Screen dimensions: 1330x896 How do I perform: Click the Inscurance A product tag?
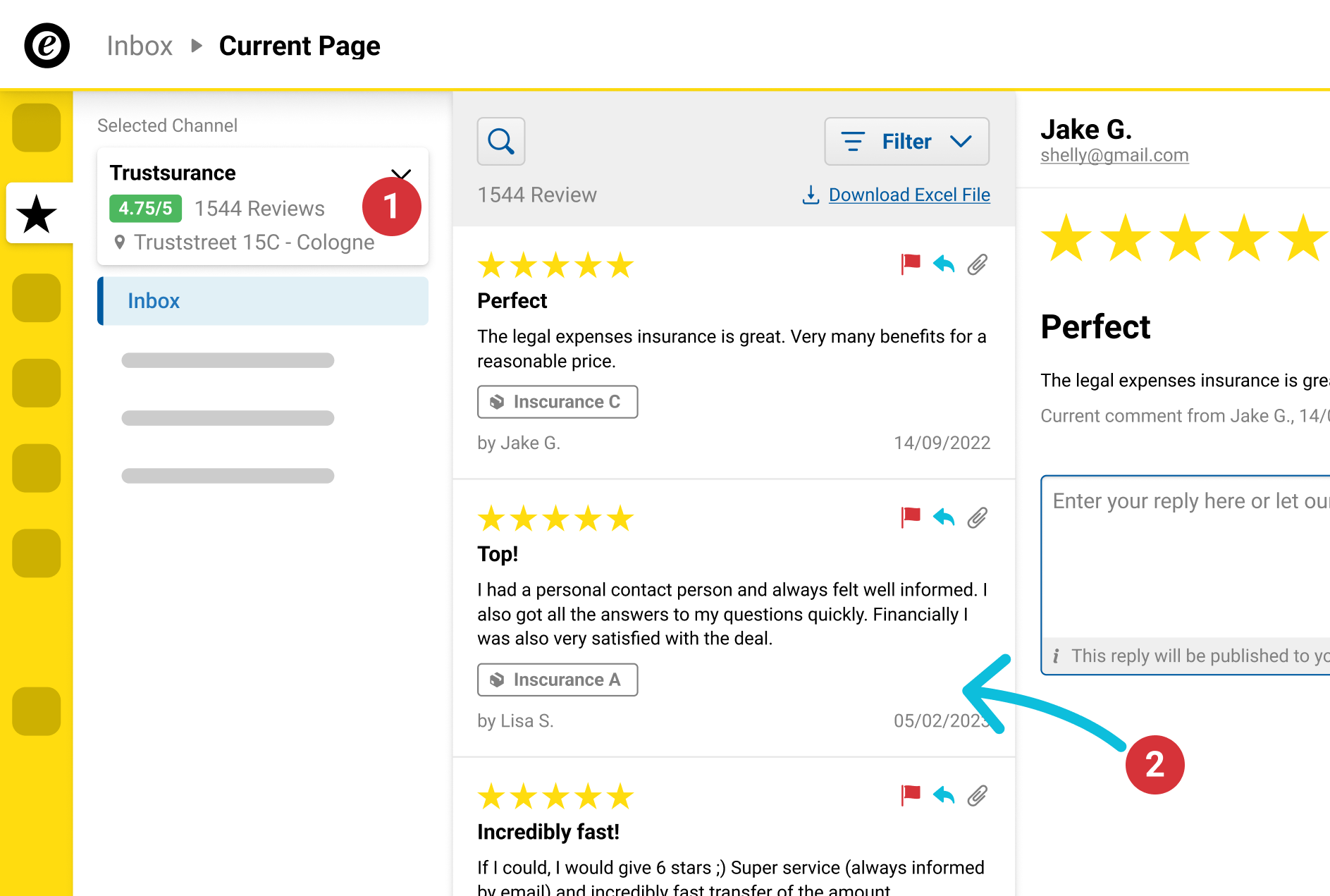pos(558,680)
